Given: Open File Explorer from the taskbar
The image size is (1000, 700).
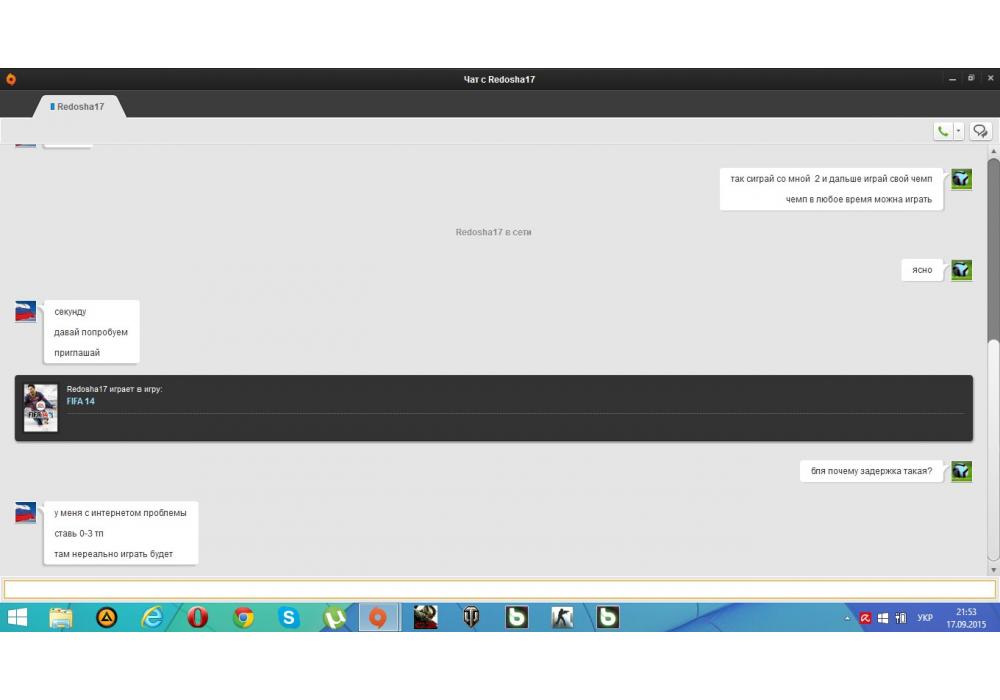Looking at the screenshot, I should [61, 617].
